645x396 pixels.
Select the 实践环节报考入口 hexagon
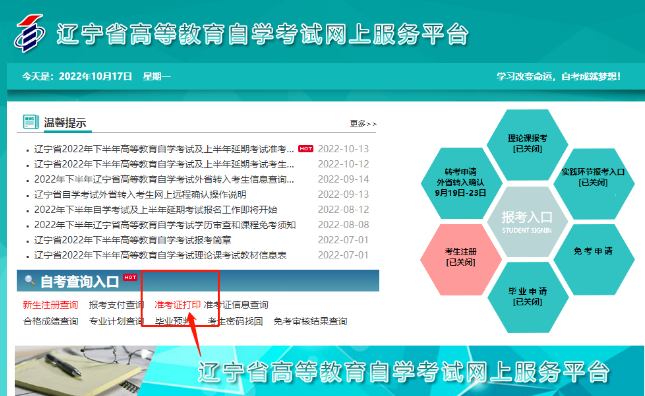coord(593,183)
